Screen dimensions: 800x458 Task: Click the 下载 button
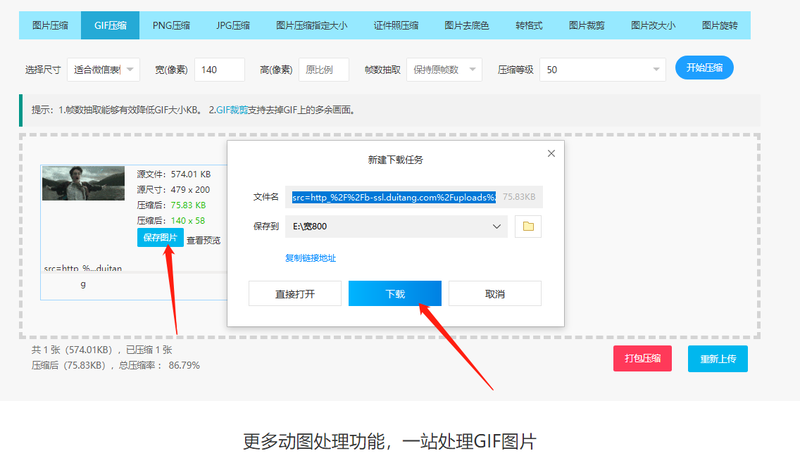[x=395, y=294]
